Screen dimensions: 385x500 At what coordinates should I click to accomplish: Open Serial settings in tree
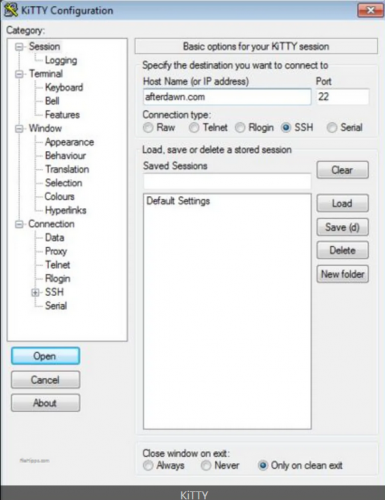56,306
